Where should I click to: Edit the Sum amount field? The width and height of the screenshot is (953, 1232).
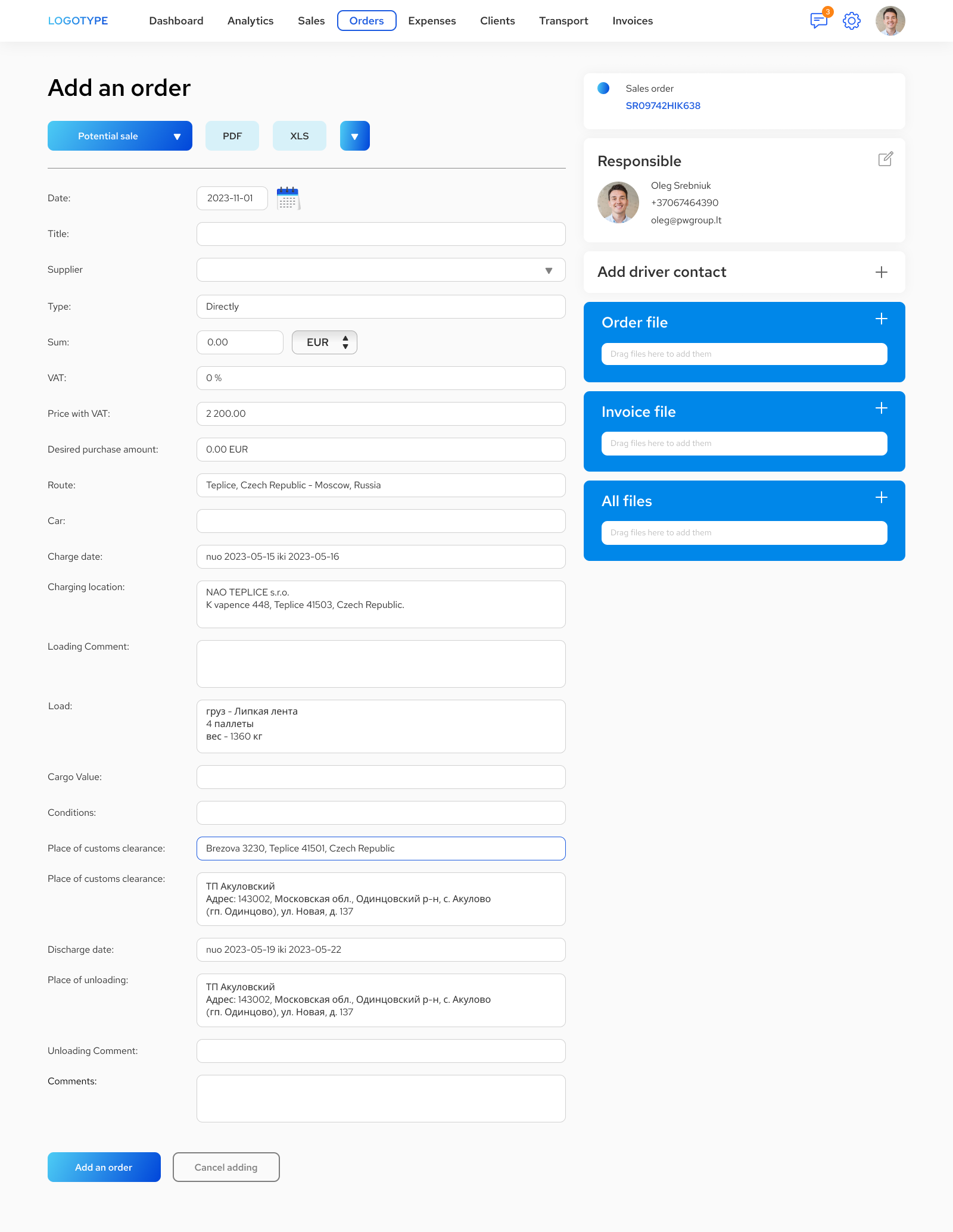point(240,342)
